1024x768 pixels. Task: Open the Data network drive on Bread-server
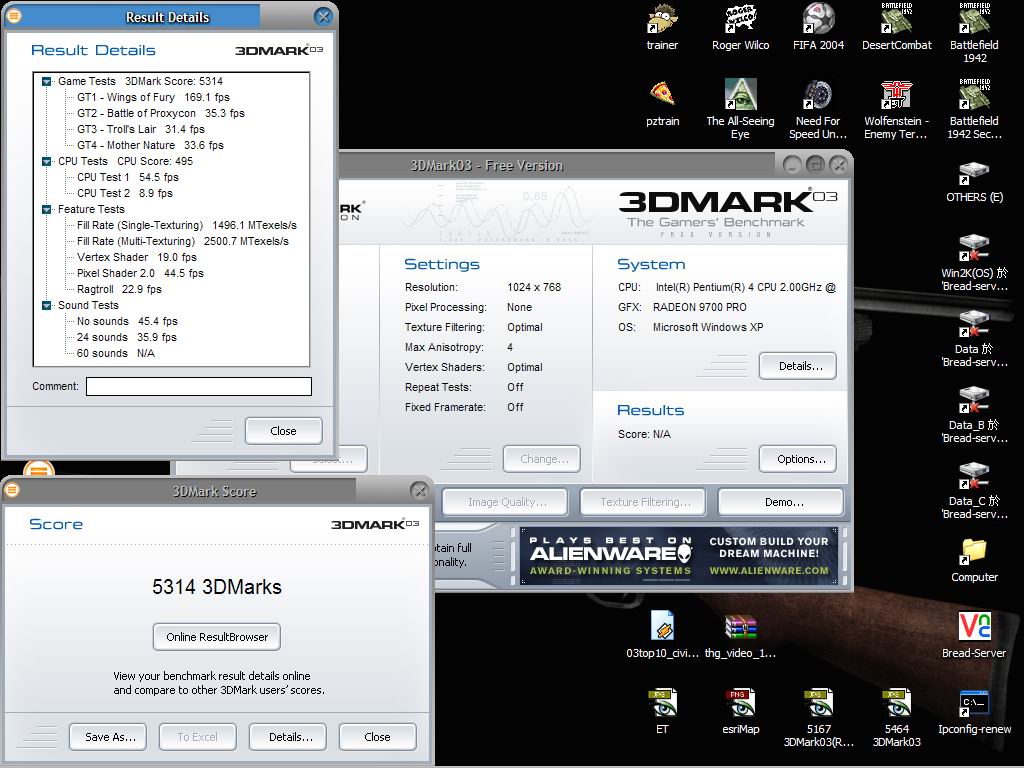click(974, 339)
